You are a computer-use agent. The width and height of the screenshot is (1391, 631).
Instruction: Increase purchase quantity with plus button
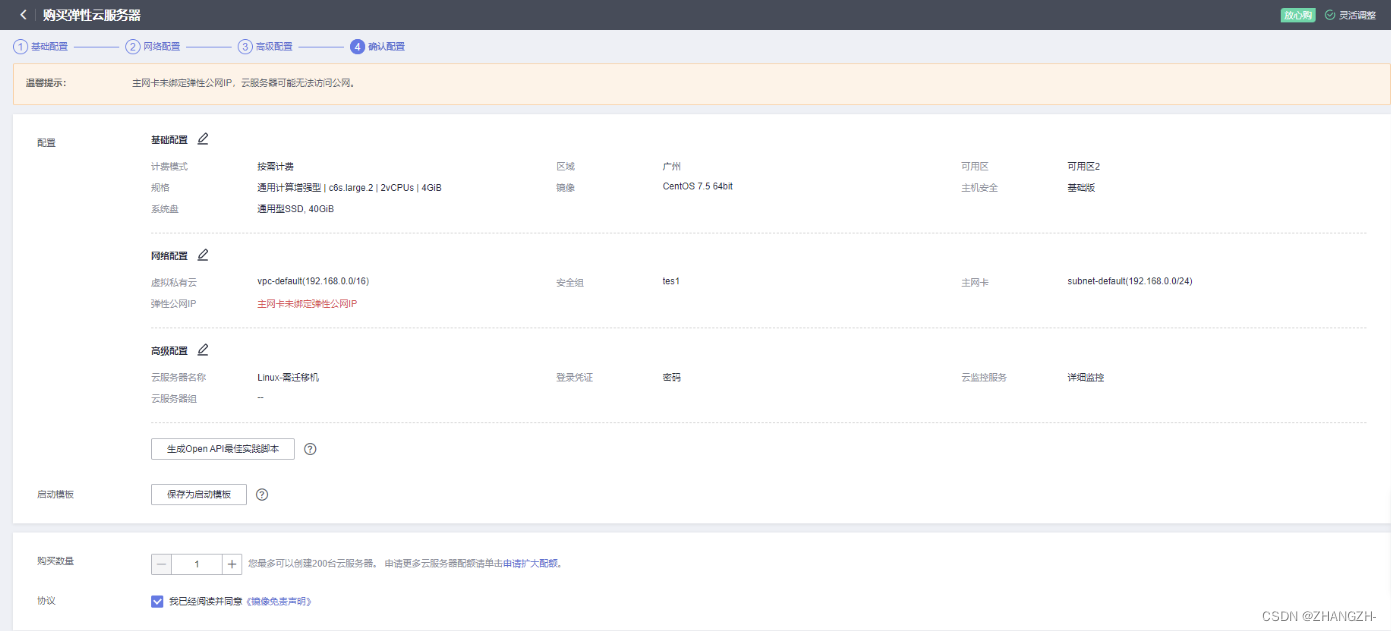point(232,564)
